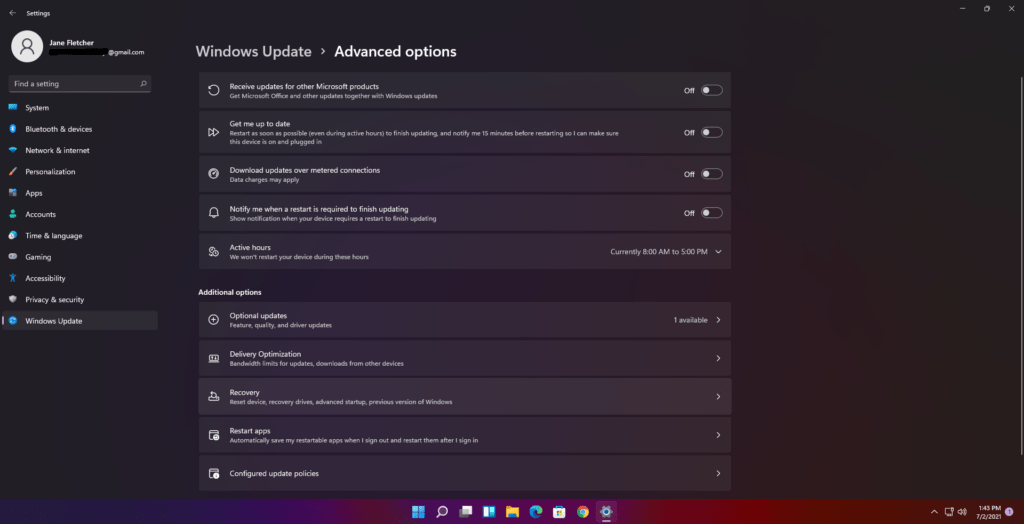This screenshot has height=524, width=1024.
Task: Launch Google Chrome from the taskbar
Action: point(583,512)
